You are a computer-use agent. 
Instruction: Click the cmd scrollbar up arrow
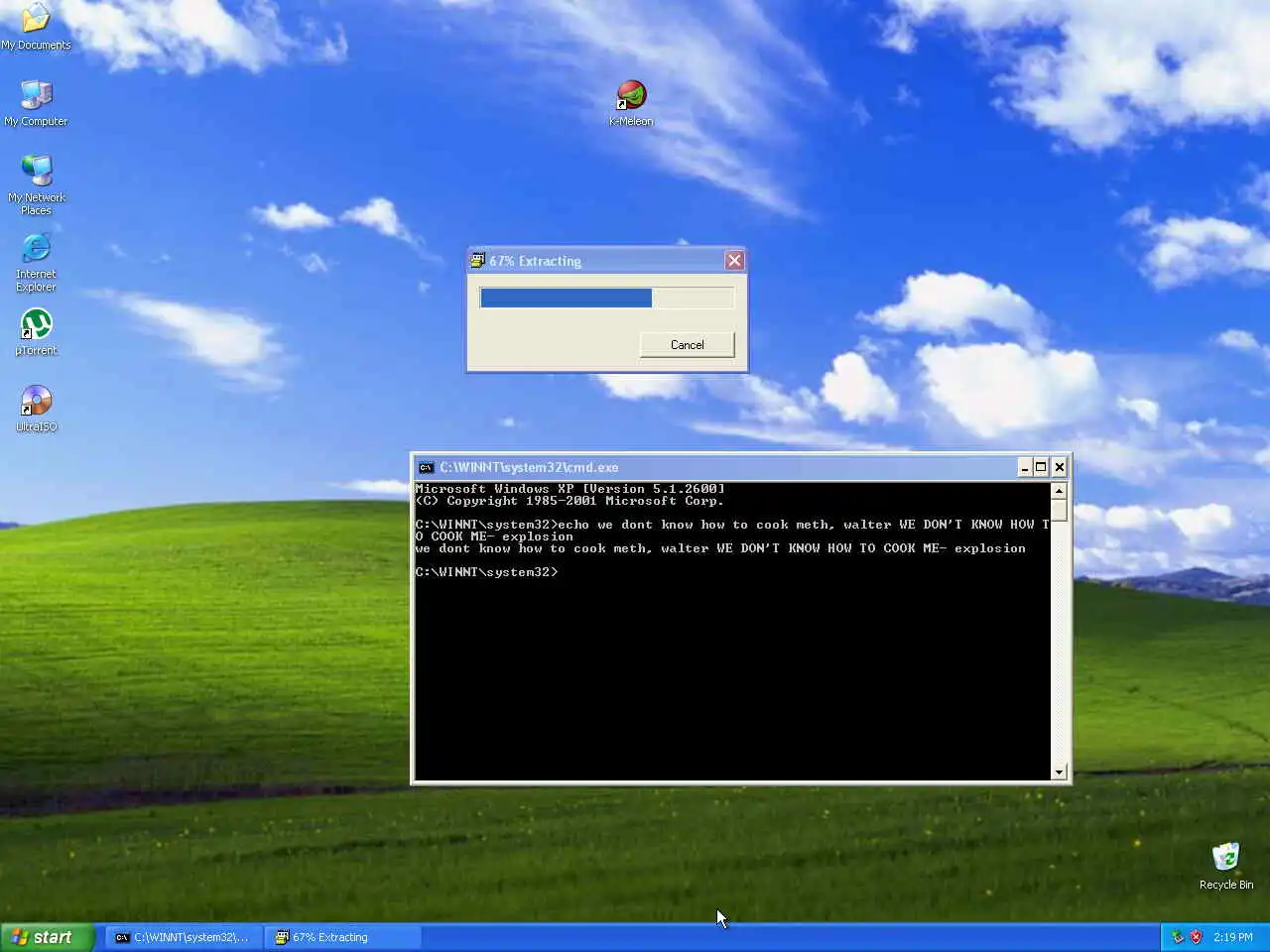pos(1059,491)
